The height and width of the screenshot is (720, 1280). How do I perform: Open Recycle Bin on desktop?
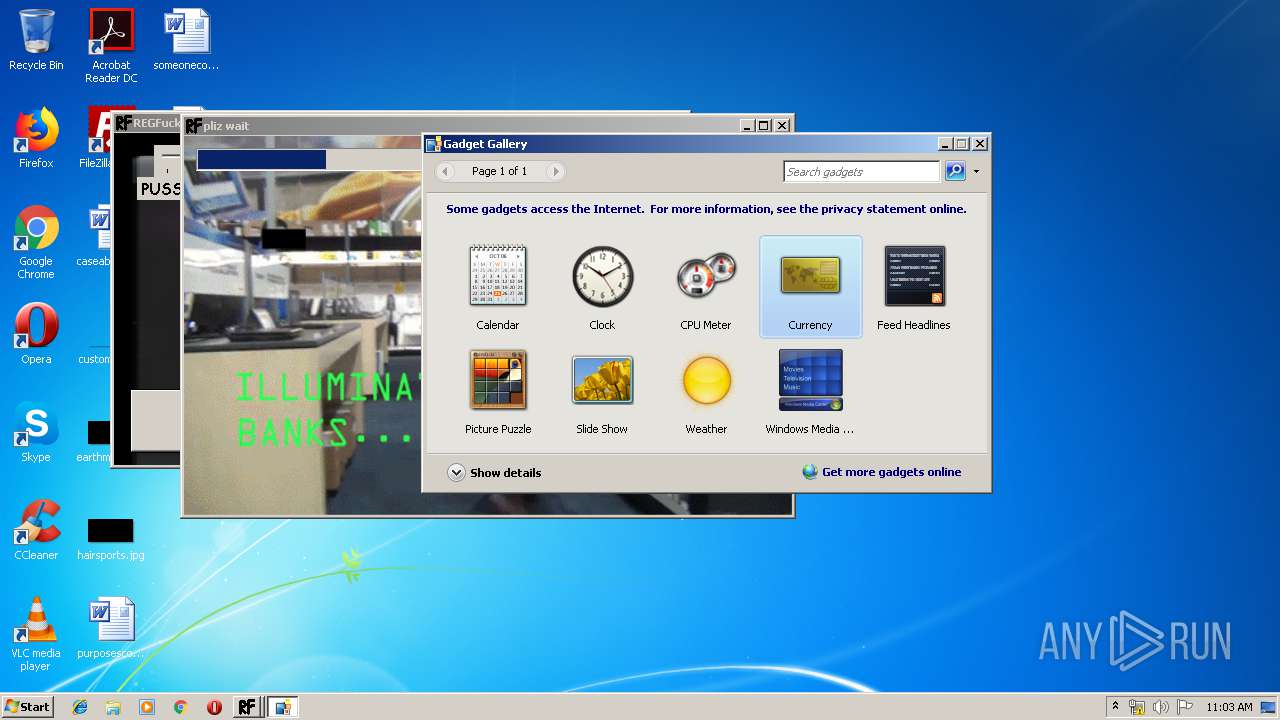36,40
